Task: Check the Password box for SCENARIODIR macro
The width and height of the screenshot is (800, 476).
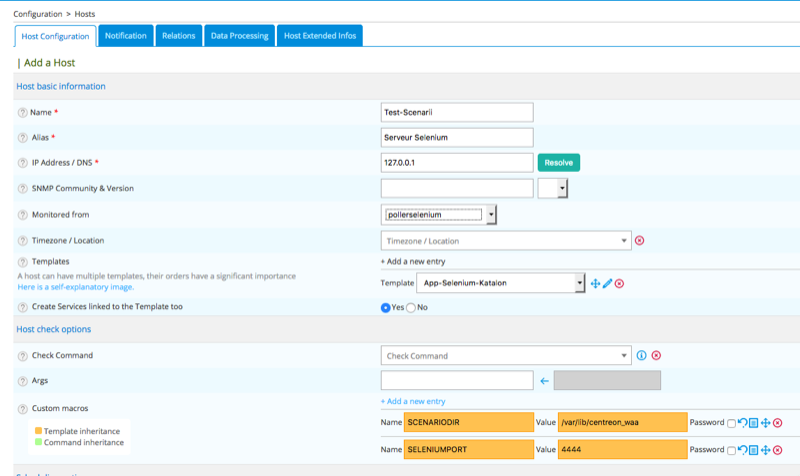Action: point(732,423)
